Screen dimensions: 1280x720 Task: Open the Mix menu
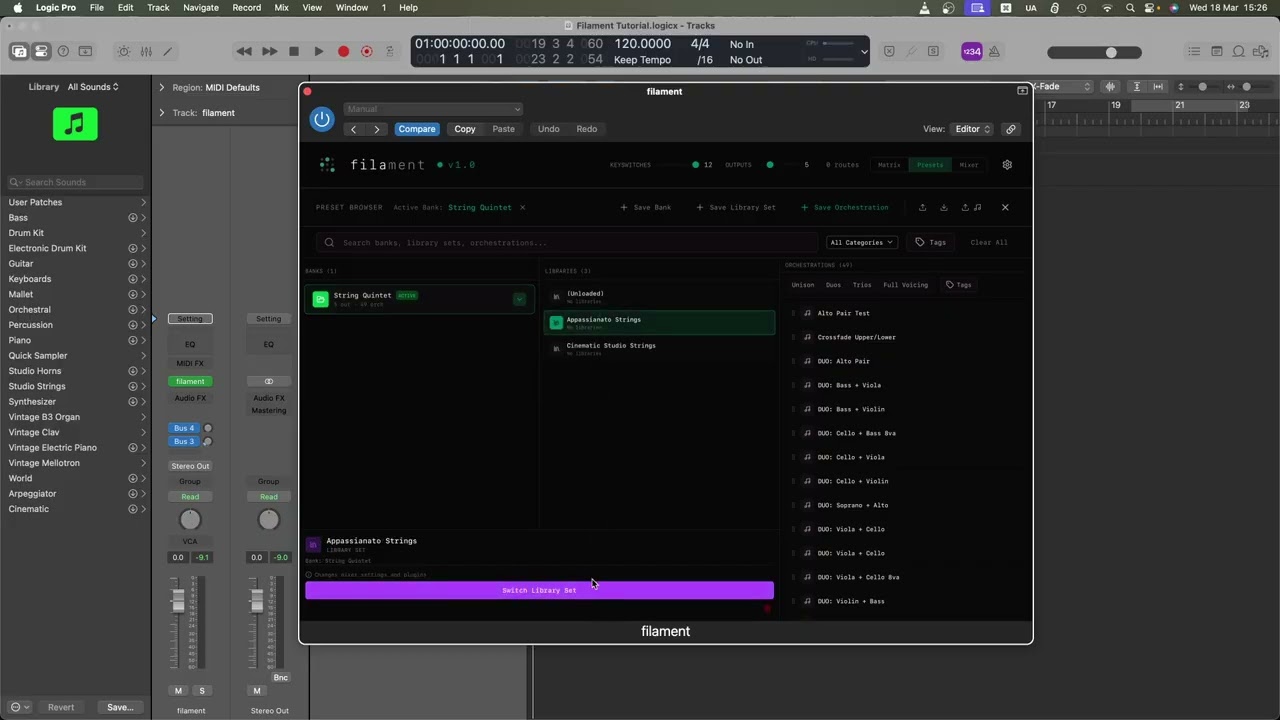pyautogui.click(x=282, y=8)
